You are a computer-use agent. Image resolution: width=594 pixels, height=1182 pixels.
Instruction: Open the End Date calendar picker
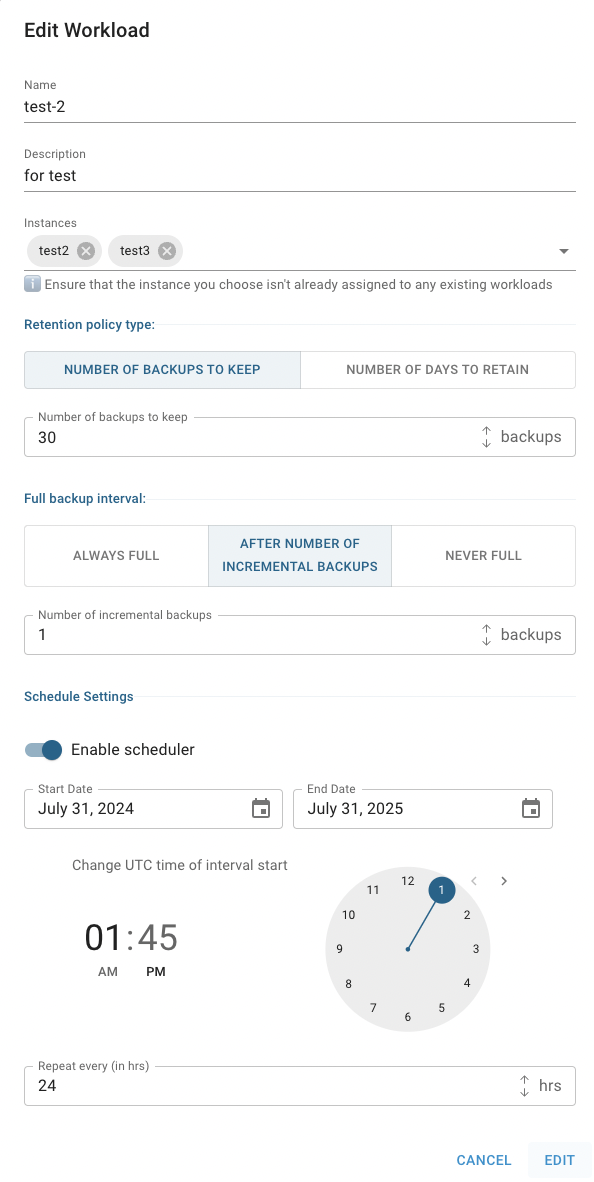tap(531, 808)
